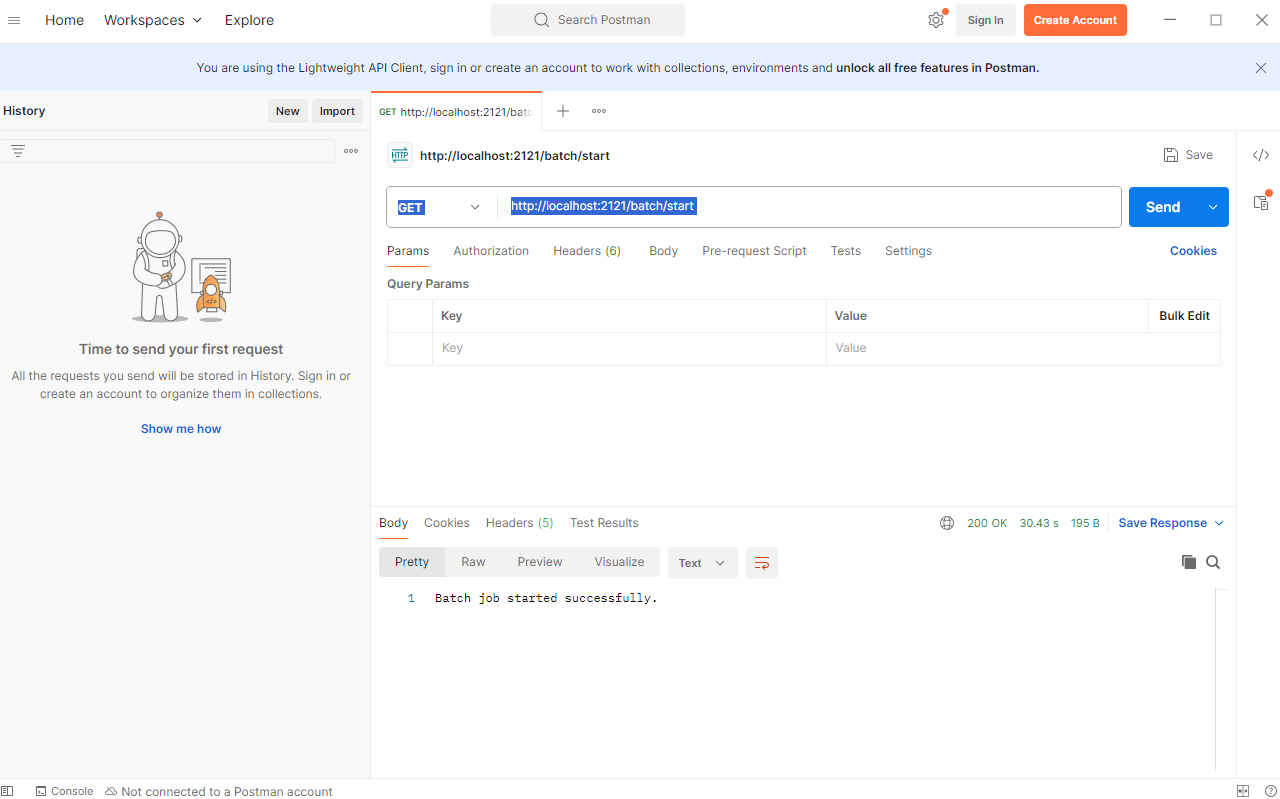Expand Send button options arrow

[1213, 207]
